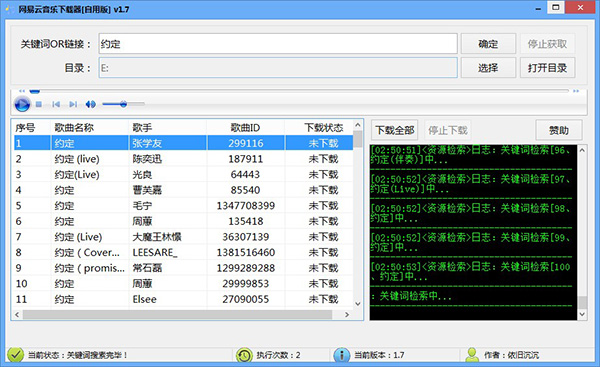Sort by the 歌曲名称 column header
This screenshot has height=367, width=600.
coord(90,127)
